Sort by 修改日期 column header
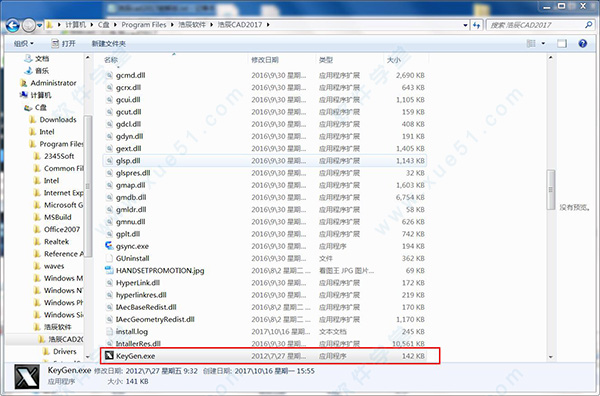This screenshot has height=396, width=600. (x=265, y=60)
